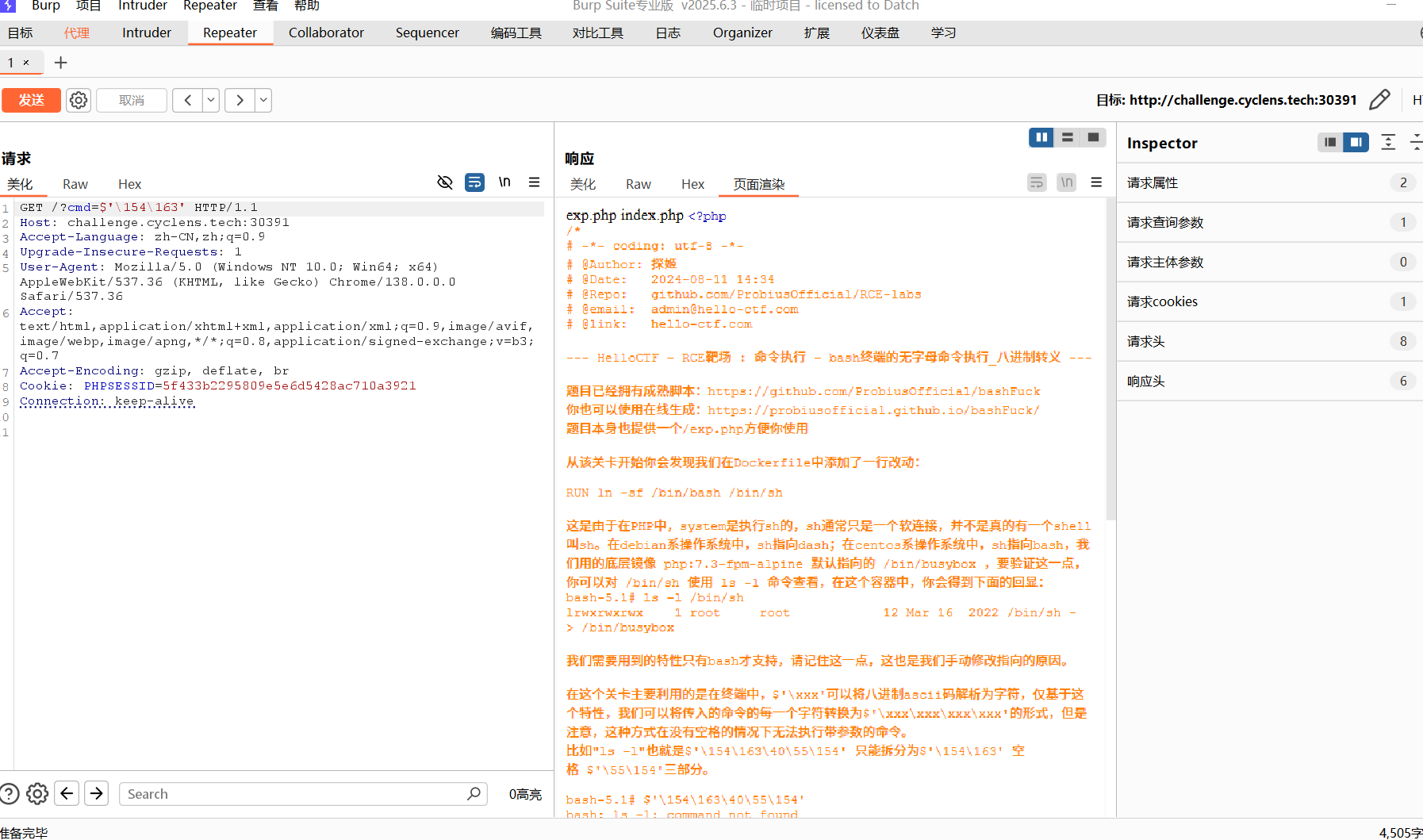Set Inspector layout to right-panel icon
Screen dimensions: 1423x840
tap(1356, 142)
